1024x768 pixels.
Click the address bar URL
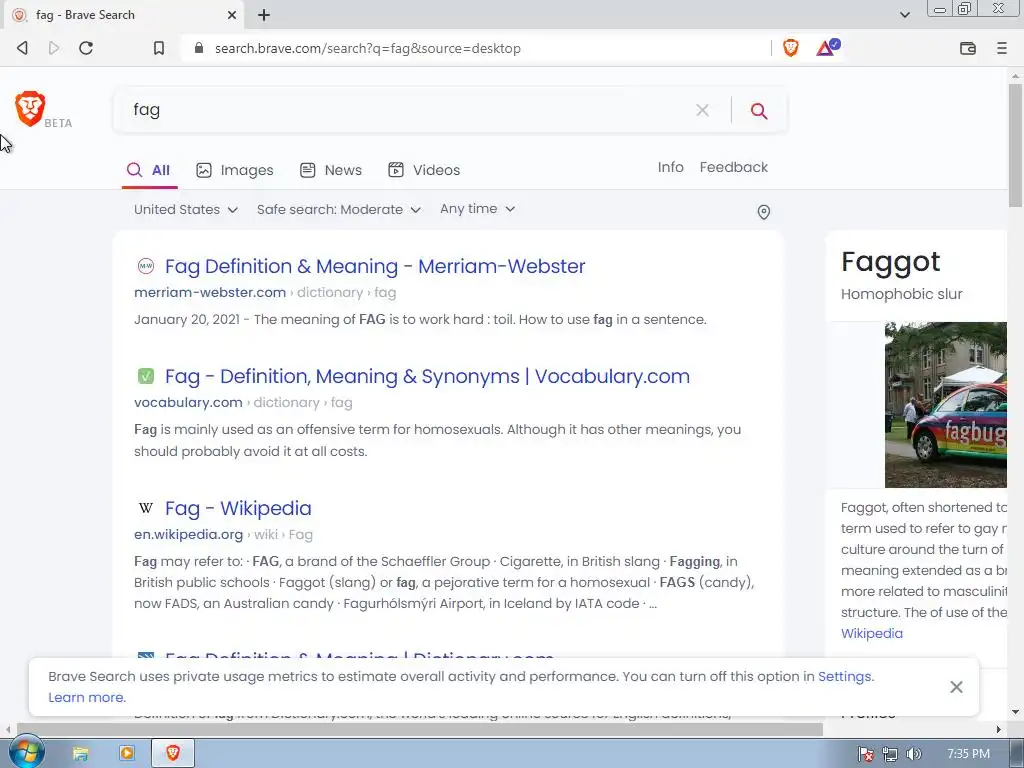[368, 48]
